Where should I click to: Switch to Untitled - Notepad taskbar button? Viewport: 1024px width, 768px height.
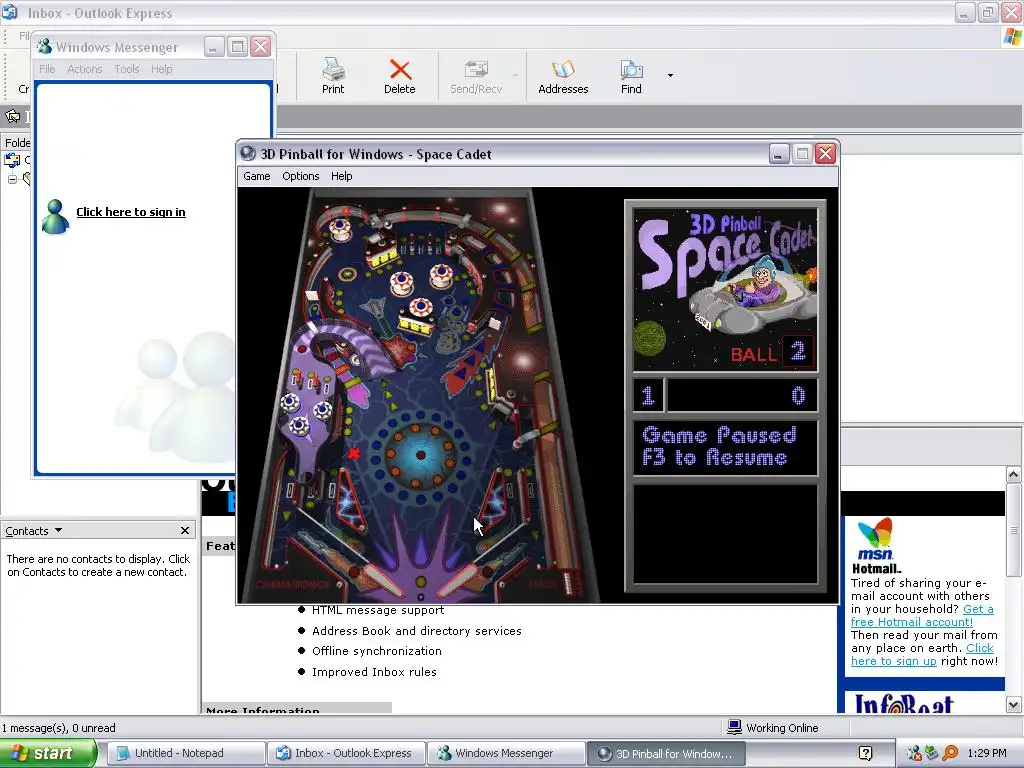point(185,754)
